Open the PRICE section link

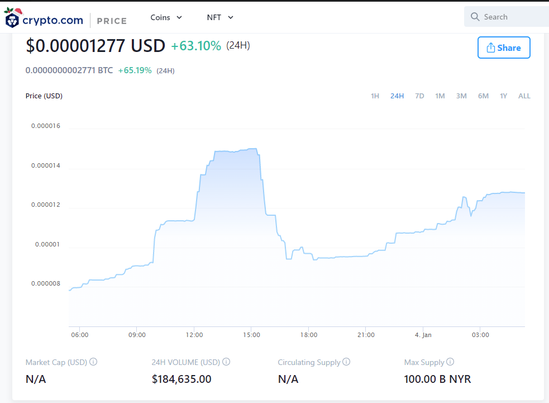pos(112,21)
